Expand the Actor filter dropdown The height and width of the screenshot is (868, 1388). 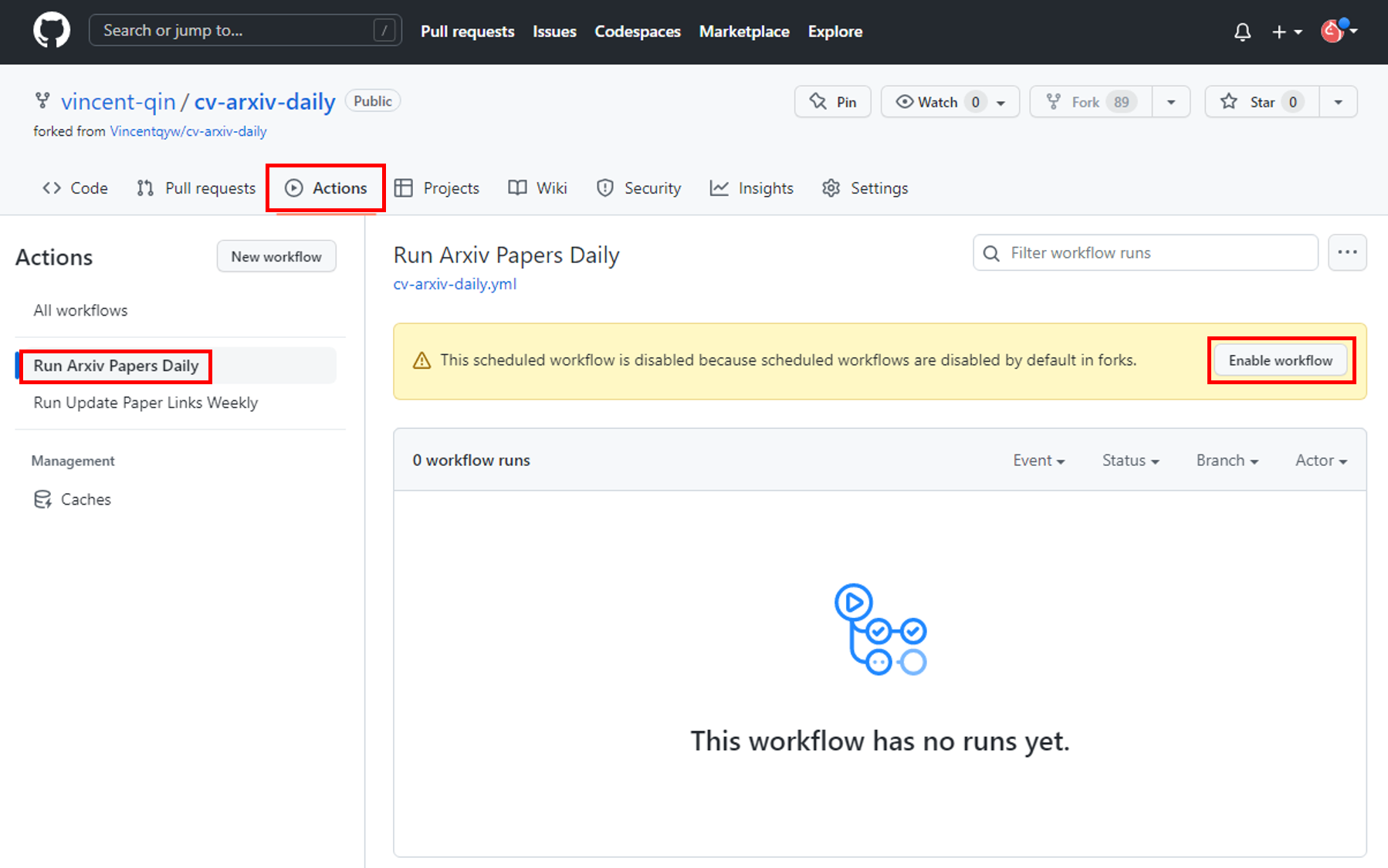(x=1321, y=461)
